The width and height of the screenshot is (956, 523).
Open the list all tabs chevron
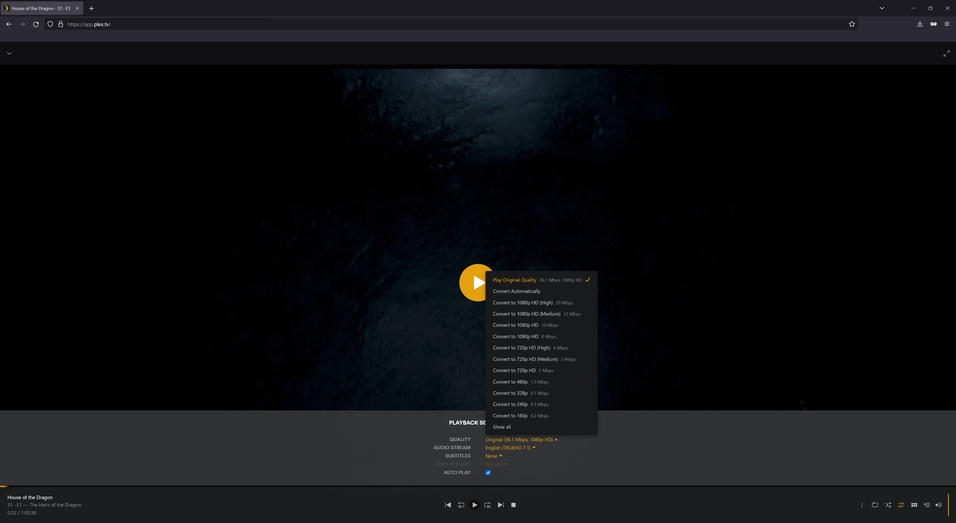tap(882, 8)
